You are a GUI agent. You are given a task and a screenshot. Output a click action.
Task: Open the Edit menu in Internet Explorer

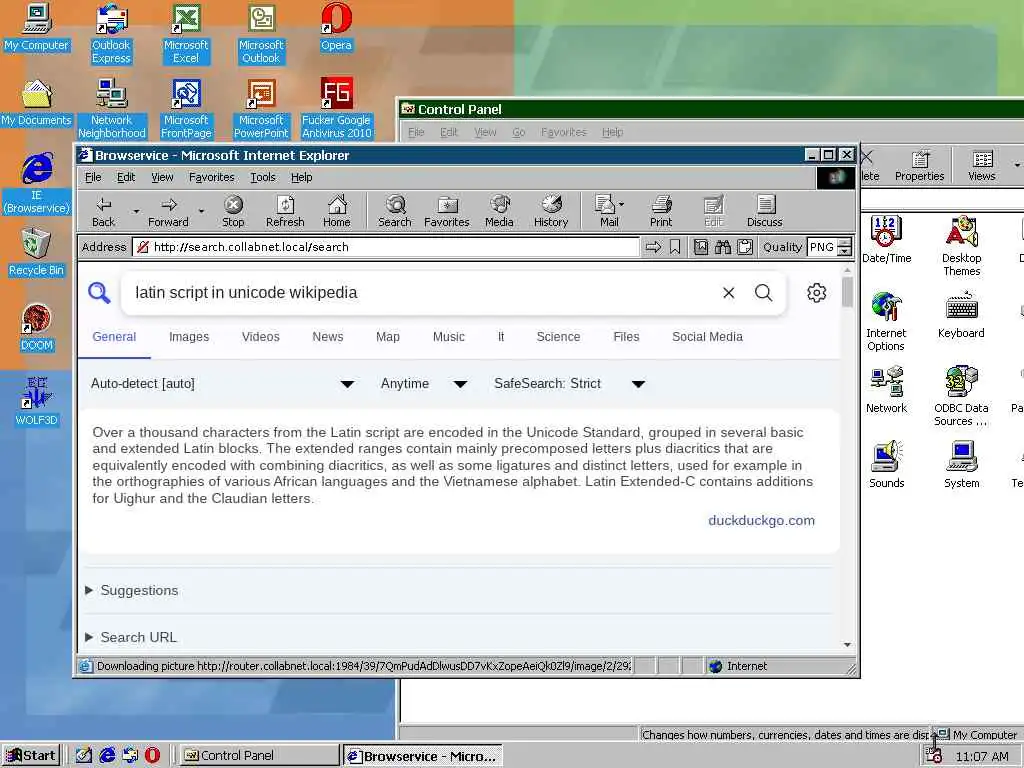[x=126, y=177]
